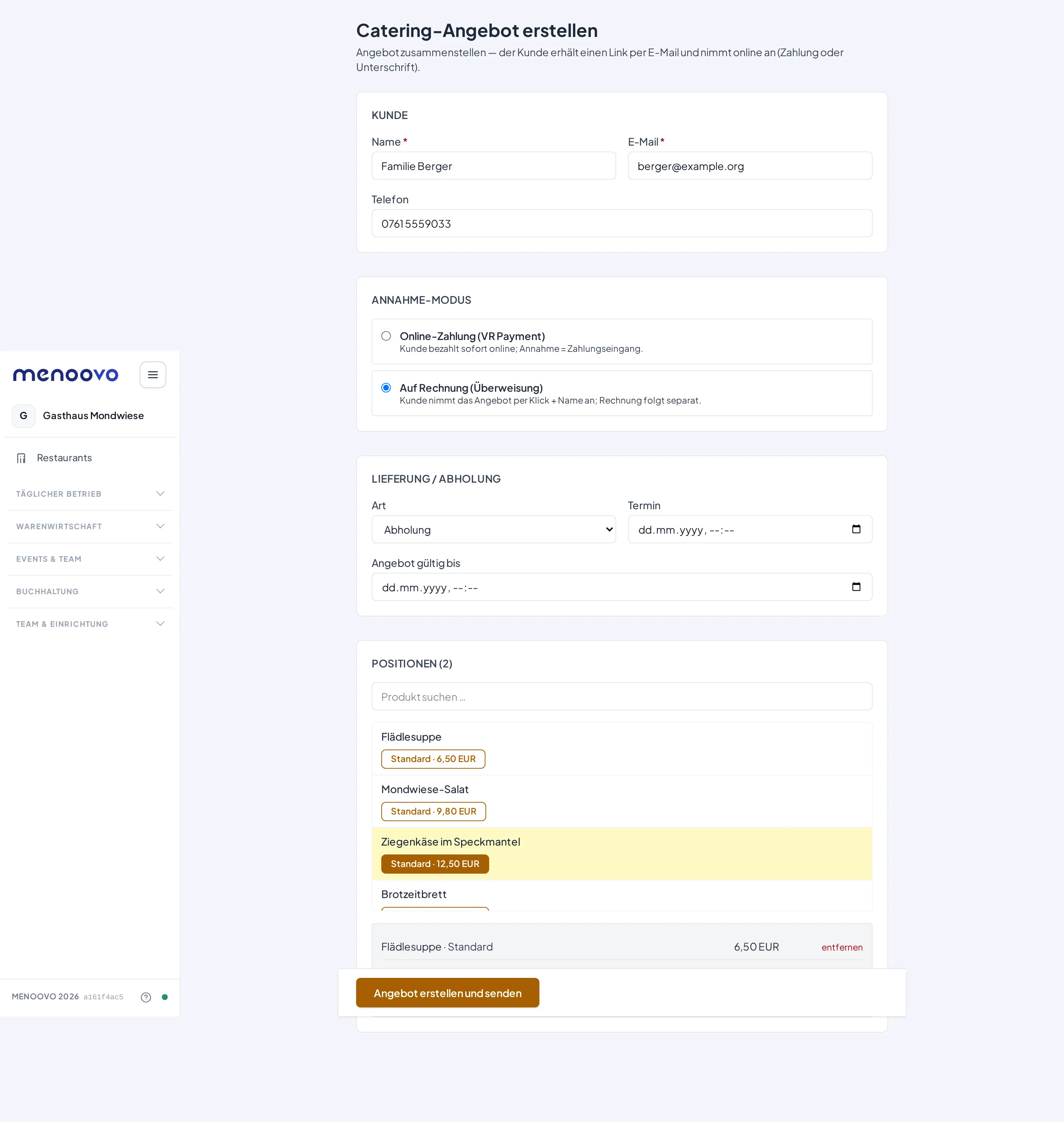This screenshot has height=1122, width=1064.
Task: Select Ziegenkäse Standard 12,50 EUR chip
Action: 435,864
